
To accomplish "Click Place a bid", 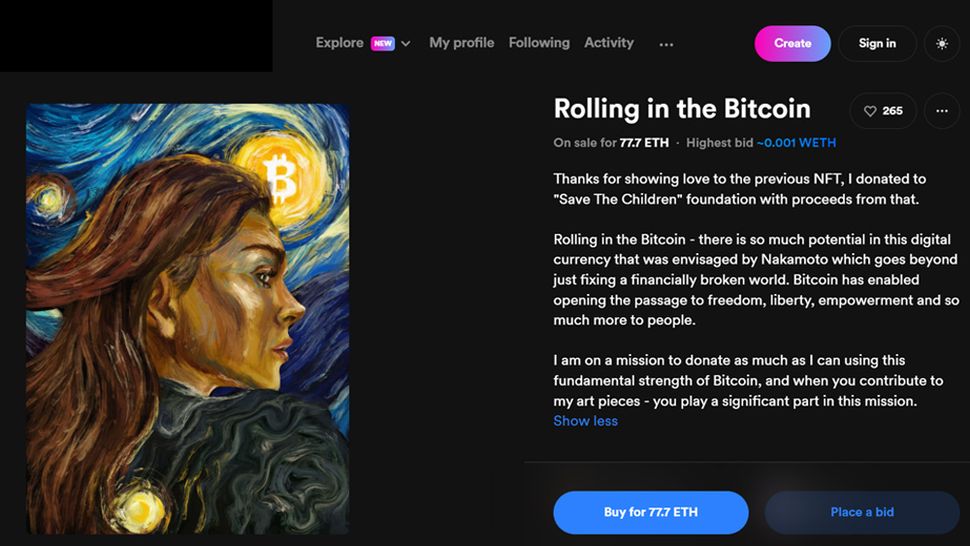I will [x=862, y=512].
